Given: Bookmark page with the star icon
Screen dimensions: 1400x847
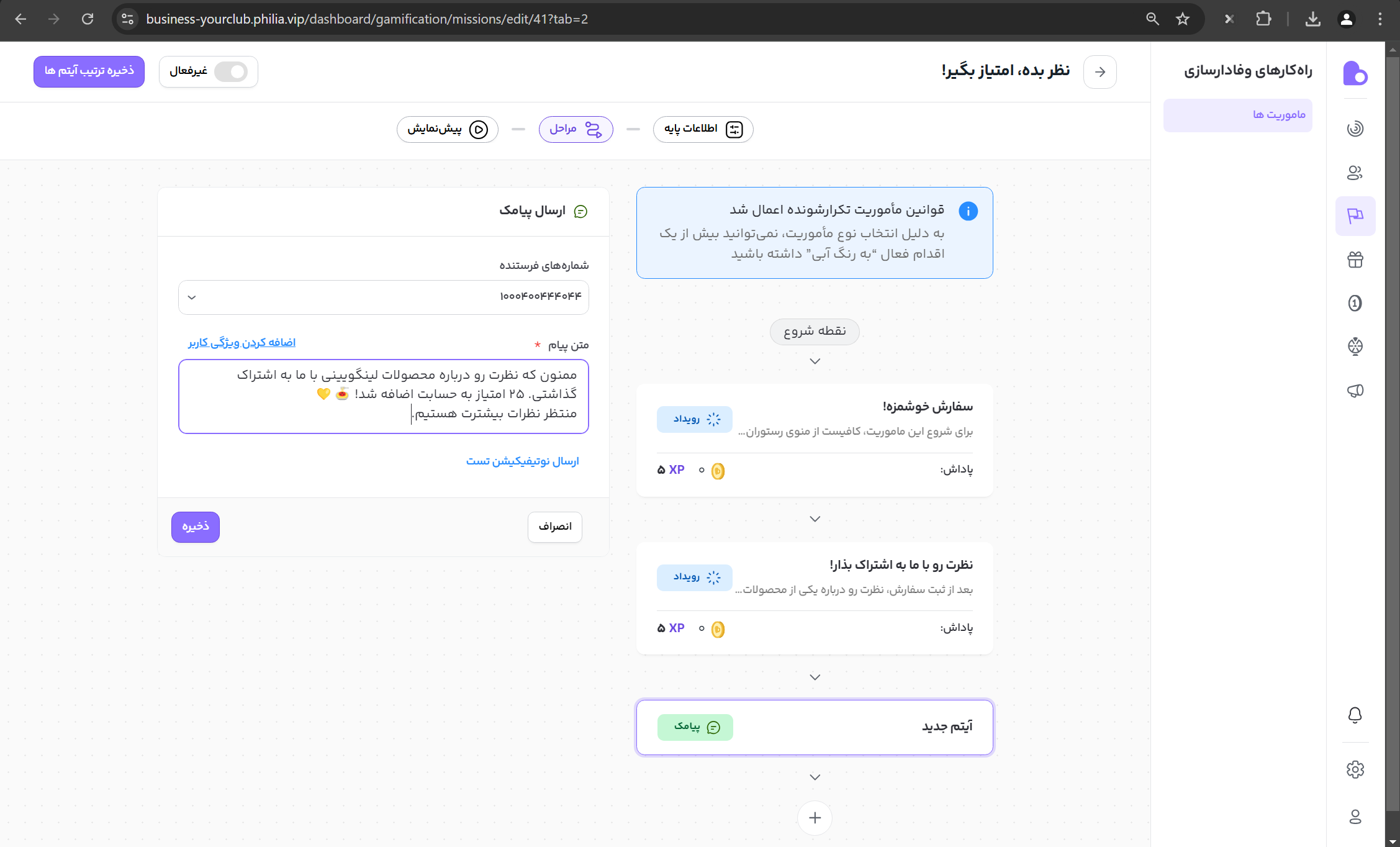Looking at the screenshot, I should (x=1182, y=19).
